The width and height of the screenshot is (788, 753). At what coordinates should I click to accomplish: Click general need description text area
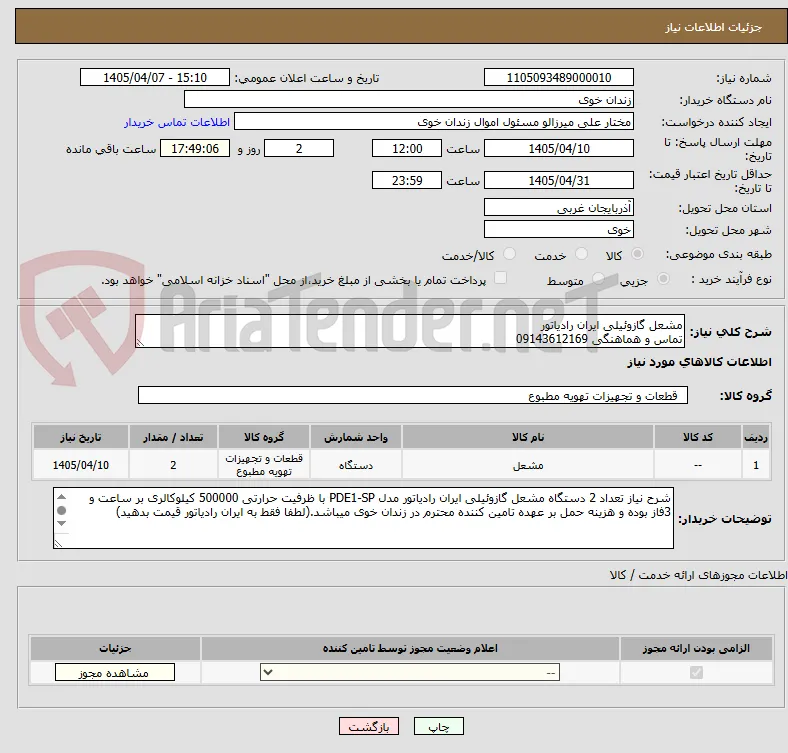[410, 331]
